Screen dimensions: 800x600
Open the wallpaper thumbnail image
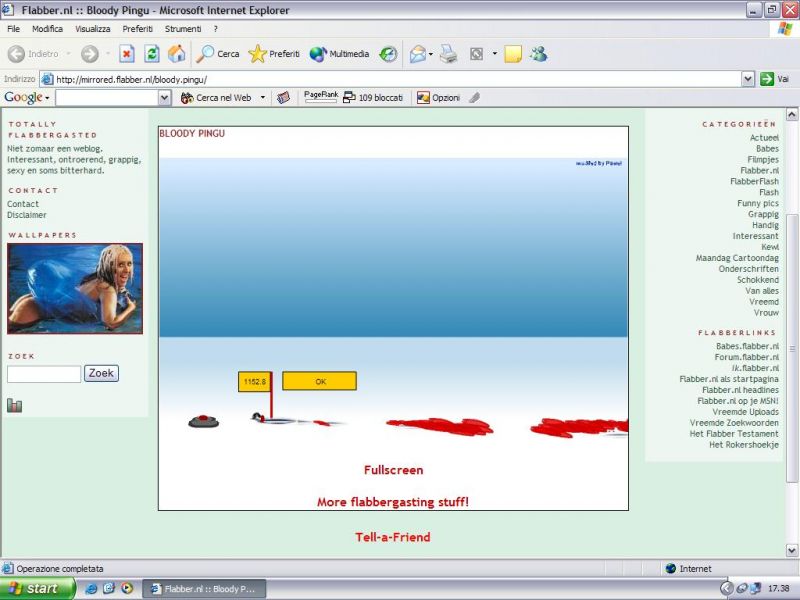75,289
